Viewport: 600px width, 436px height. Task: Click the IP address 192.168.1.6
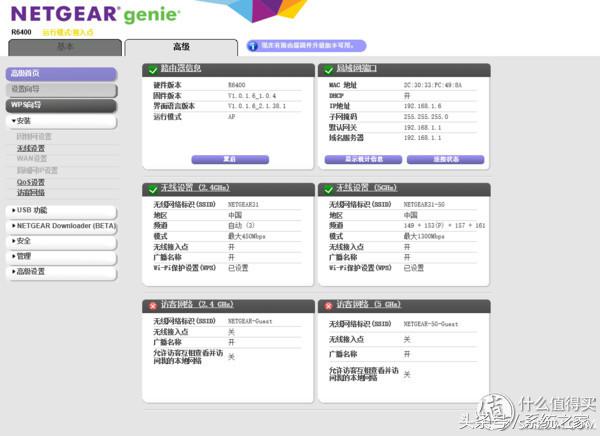pos(422,106)
